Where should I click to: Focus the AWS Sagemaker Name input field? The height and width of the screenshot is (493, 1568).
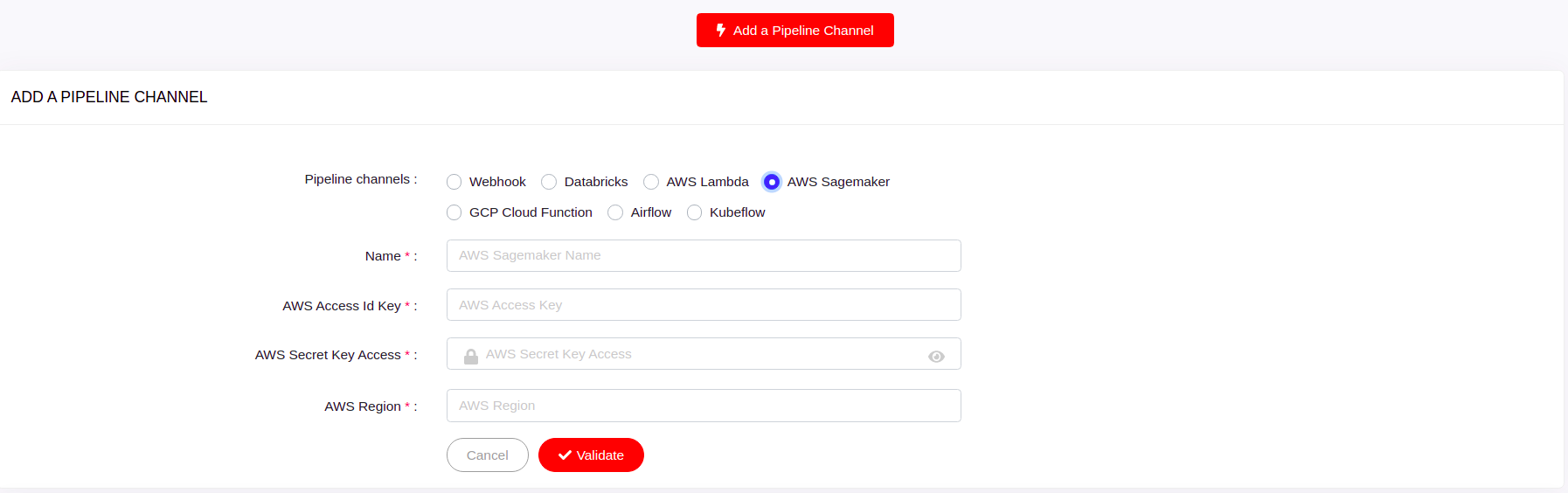pyautogui.click(x=704, y=255)
